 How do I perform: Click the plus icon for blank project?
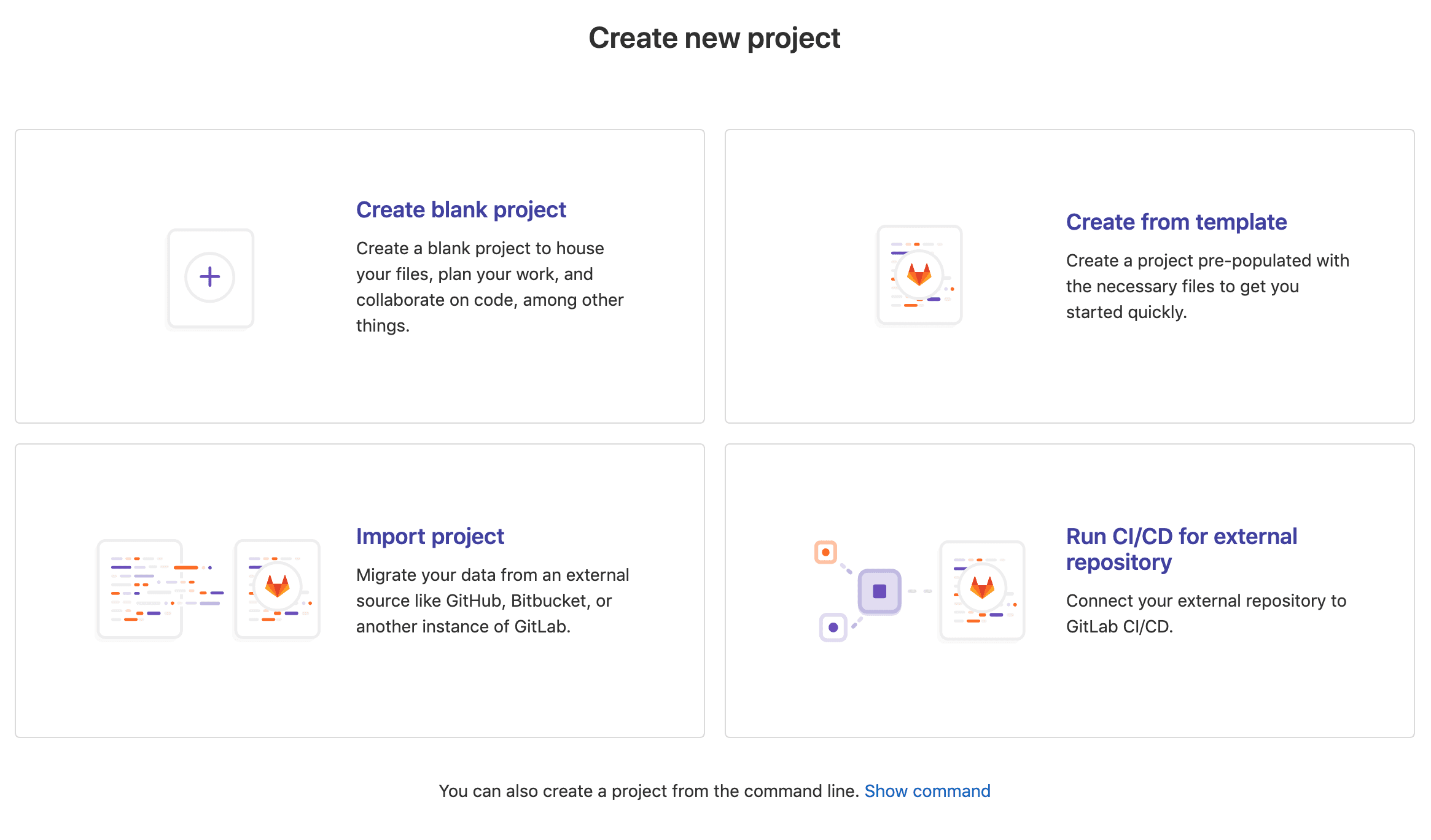point(210,277)
